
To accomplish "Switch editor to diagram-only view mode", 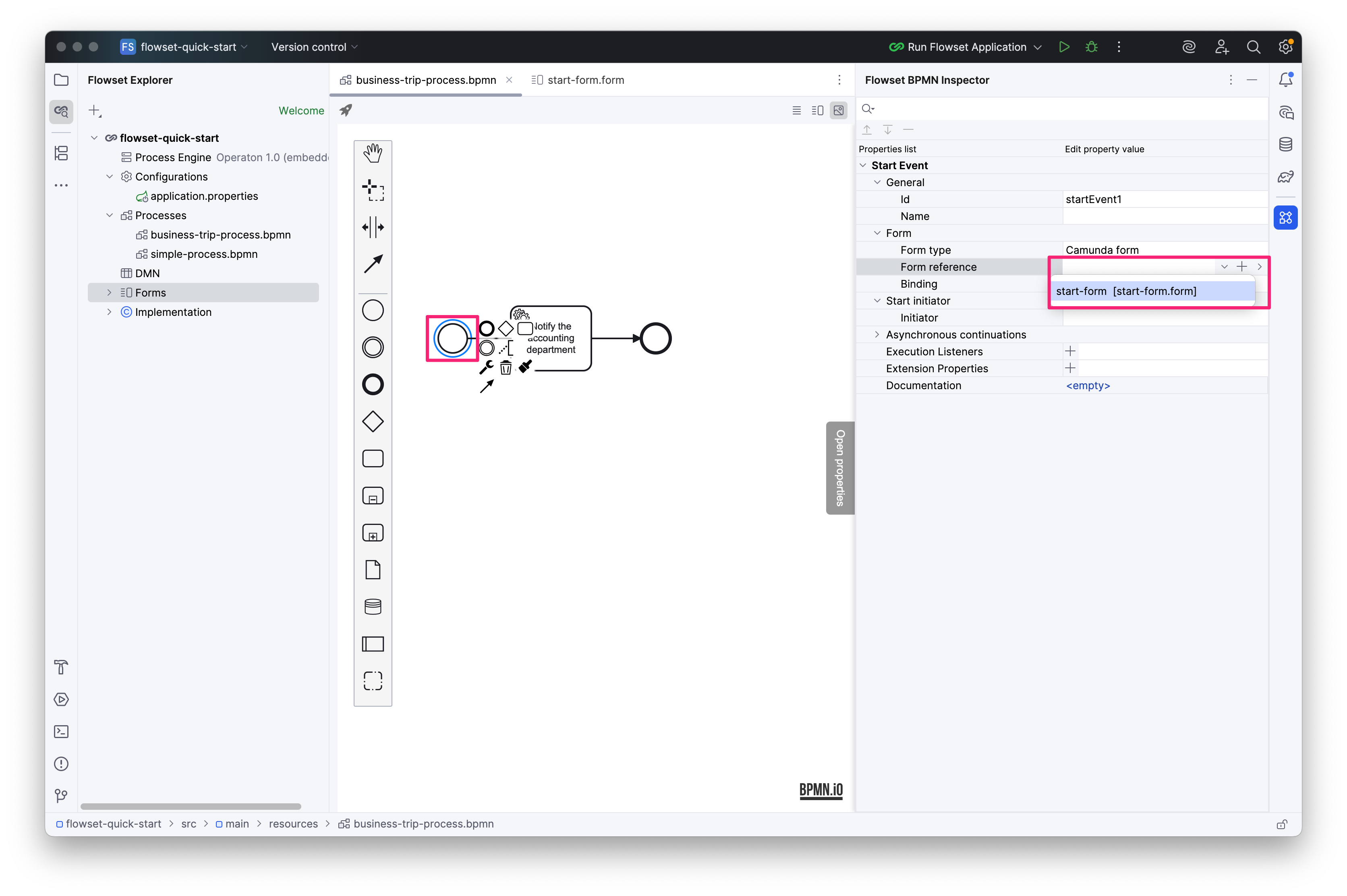I will [838, 110].
